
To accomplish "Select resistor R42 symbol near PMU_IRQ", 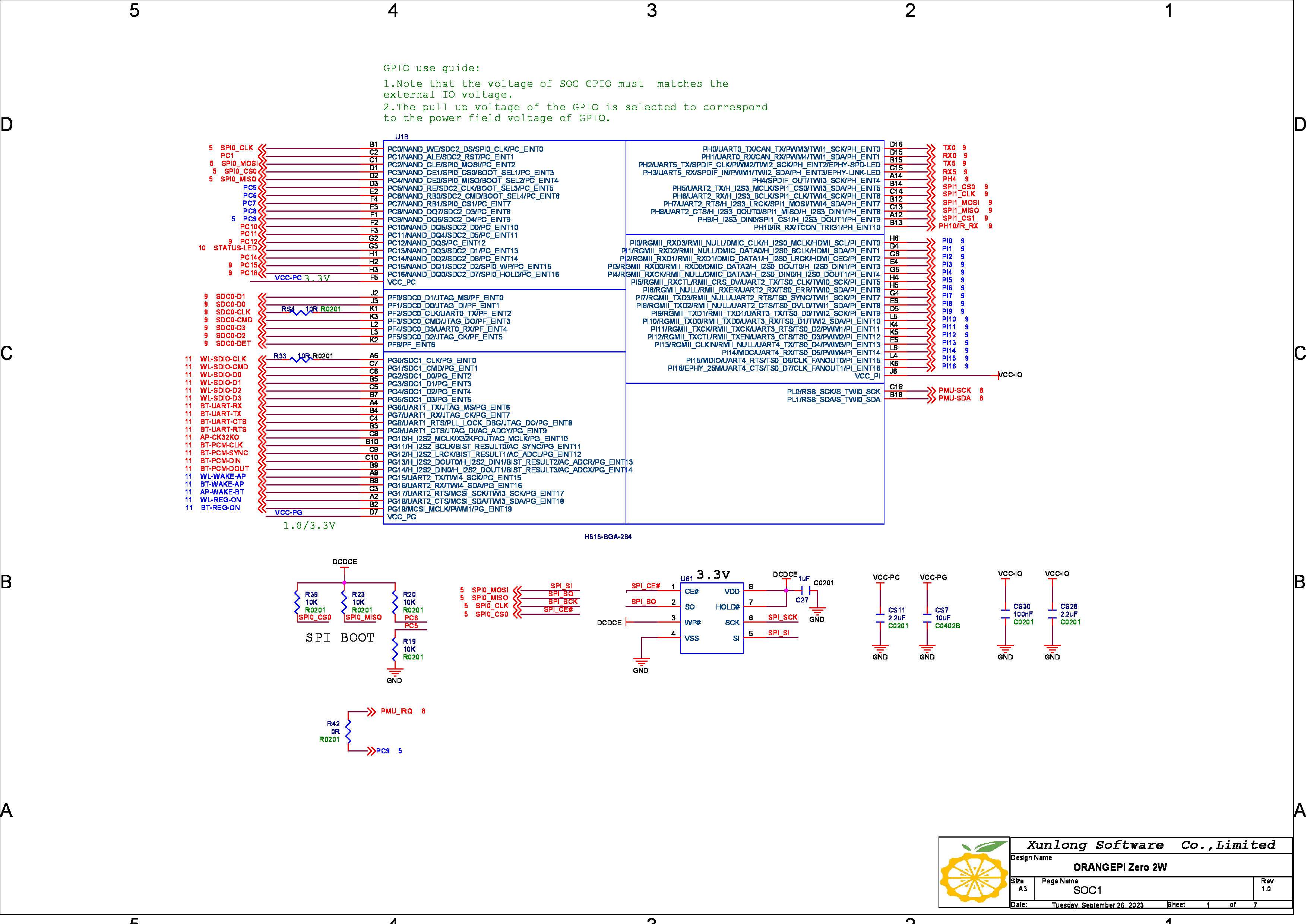I will point(348,731).
